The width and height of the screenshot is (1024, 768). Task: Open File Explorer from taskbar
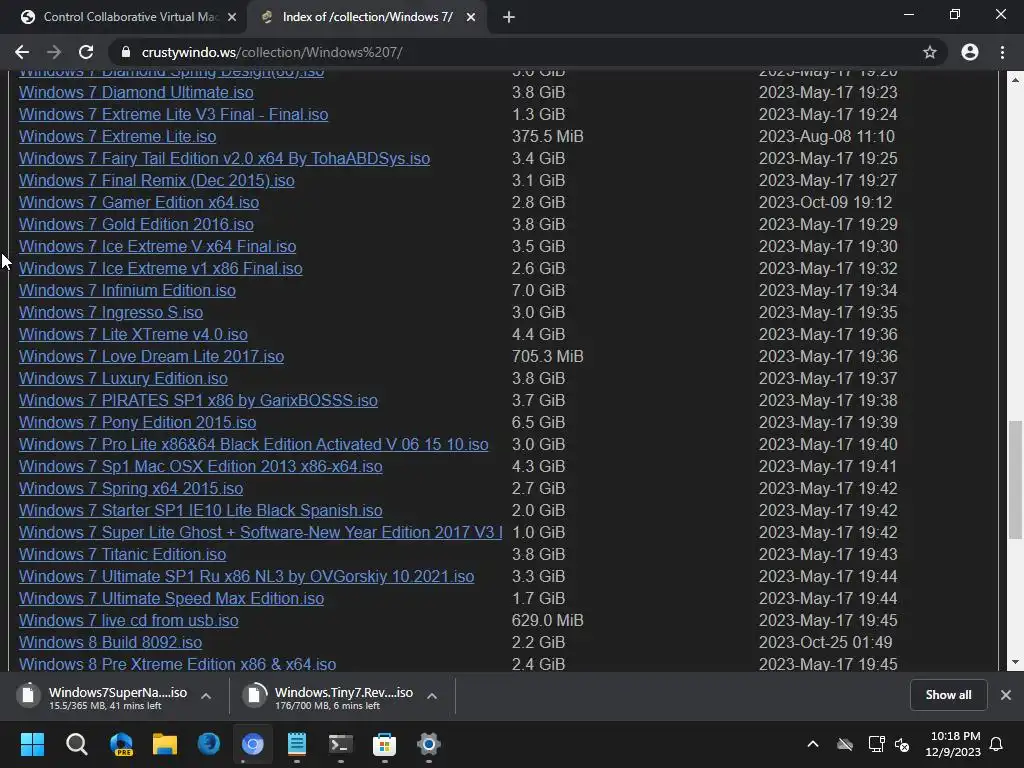click(x=165, y=744)
